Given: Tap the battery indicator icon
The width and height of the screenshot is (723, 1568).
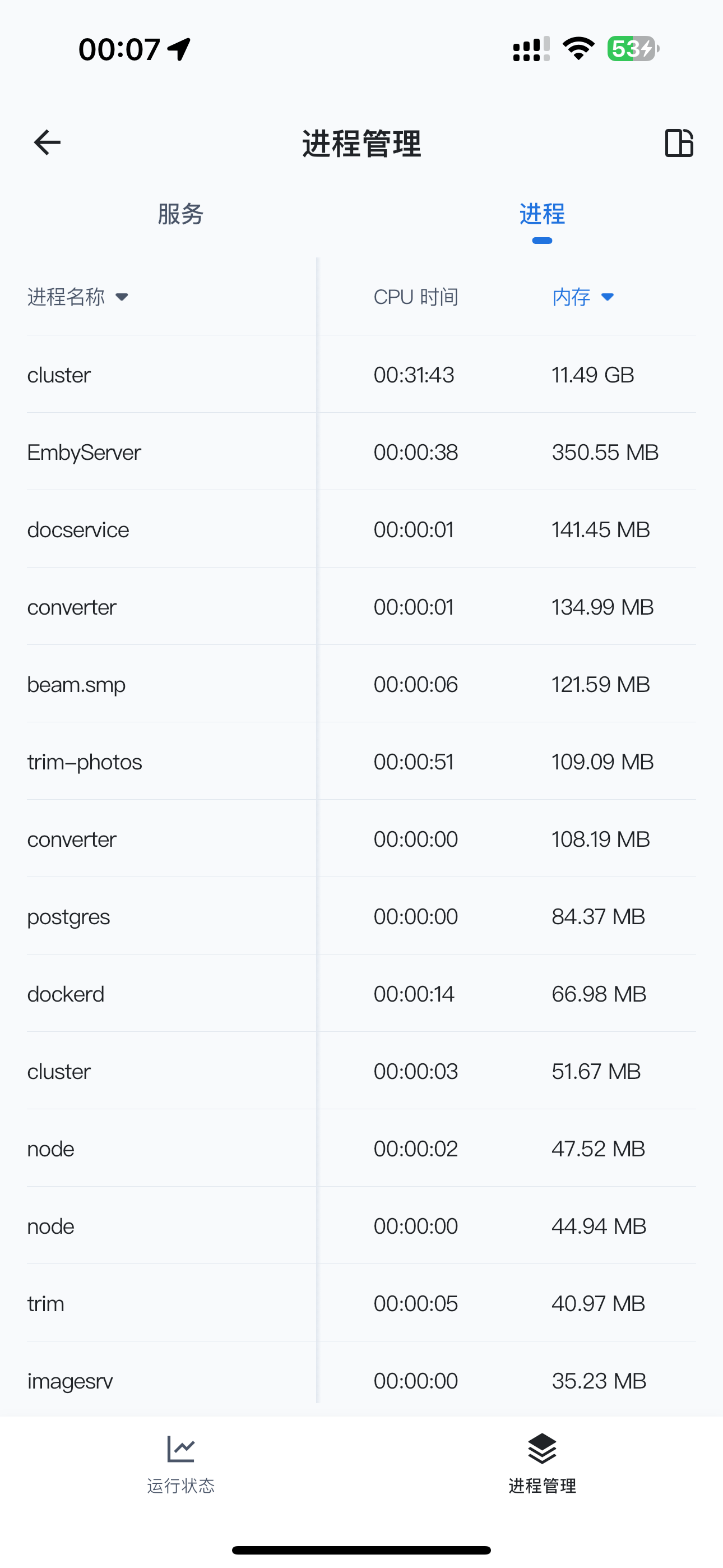Looking at the screenshot, I should [x=633, y=49].
